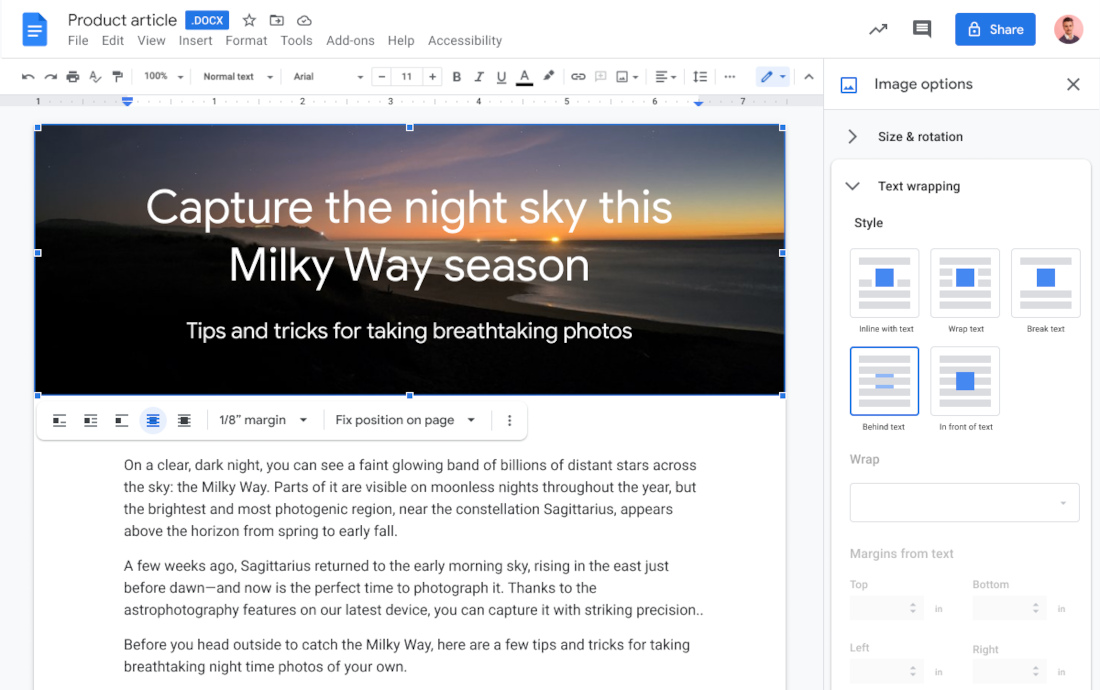This screenshot has width=1100, height=690.
Task: Open the Help menu
Action: click(x=401, y=41)
